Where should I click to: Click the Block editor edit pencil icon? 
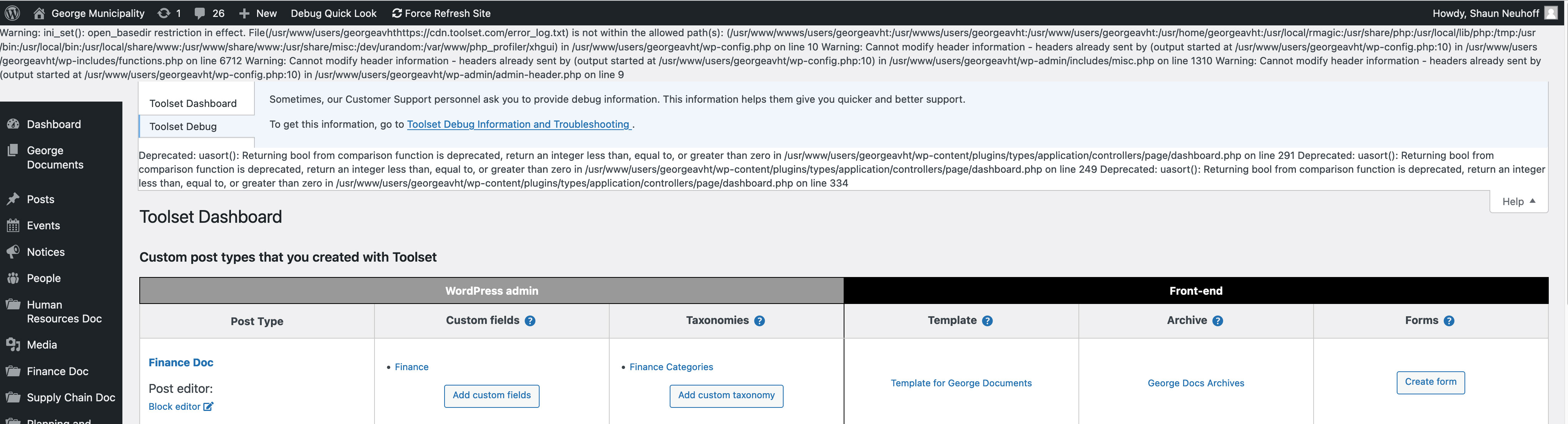[208, 406]
